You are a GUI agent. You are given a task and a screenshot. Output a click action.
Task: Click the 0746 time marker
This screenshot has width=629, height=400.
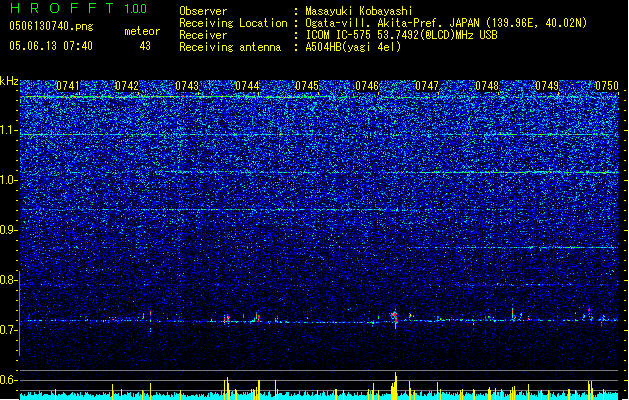(x=367, y=86)
